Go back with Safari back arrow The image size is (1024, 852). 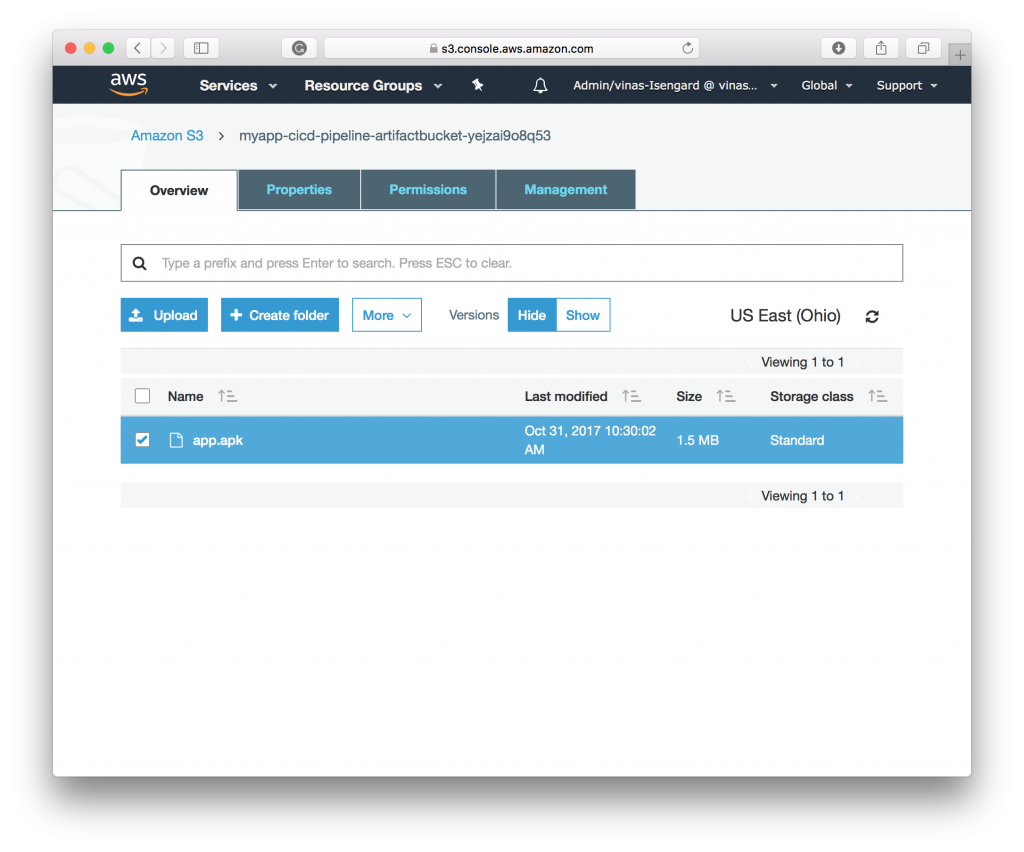(138, 48)
